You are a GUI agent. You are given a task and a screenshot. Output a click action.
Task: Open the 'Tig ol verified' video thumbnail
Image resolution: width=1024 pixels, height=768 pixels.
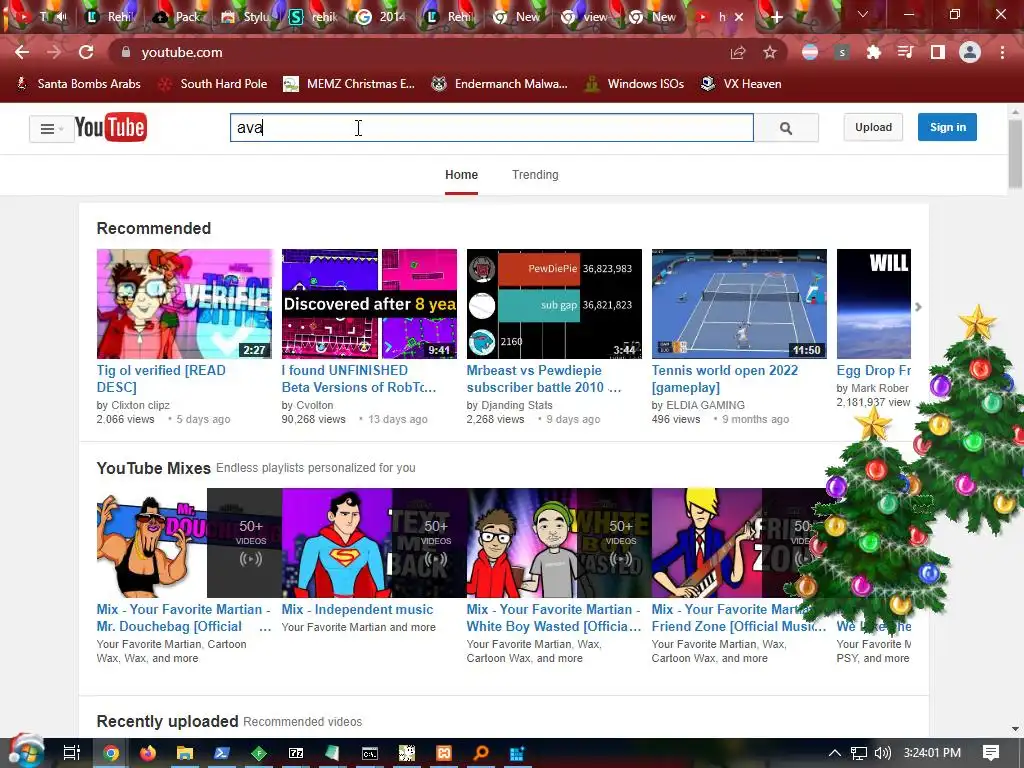(x=184, y=304)
